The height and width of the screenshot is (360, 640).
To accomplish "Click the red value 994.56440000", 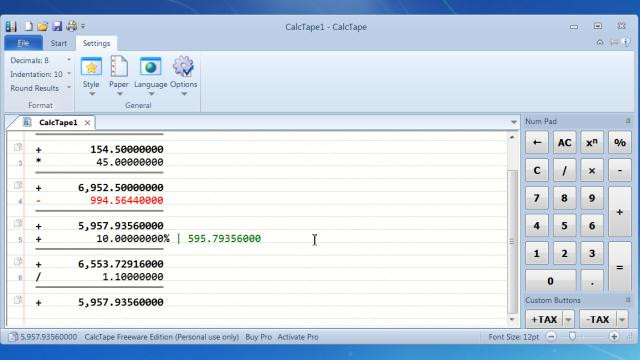I will coord(127,200).
